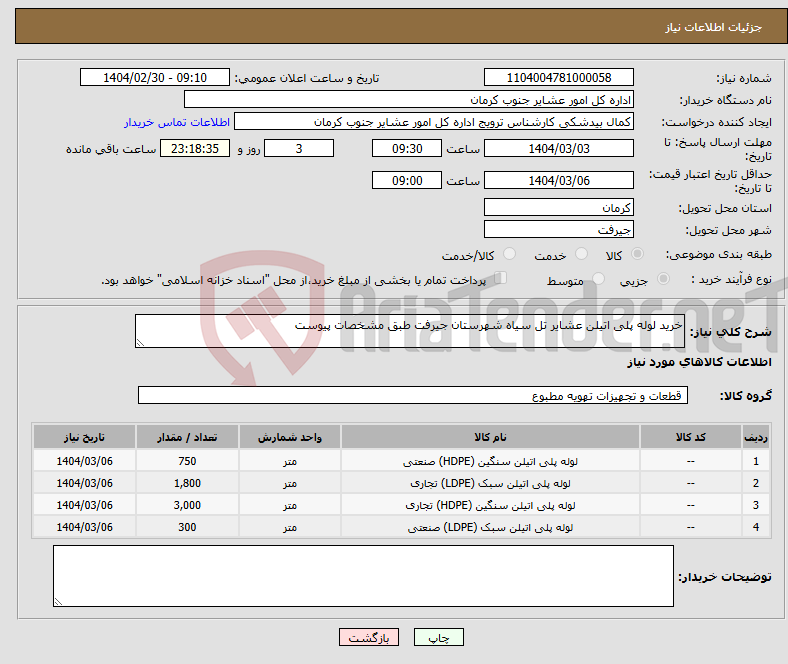The image size is (788, 664).
Task: Click the remaining time field 23:18:35
Action: pos(195,148)
